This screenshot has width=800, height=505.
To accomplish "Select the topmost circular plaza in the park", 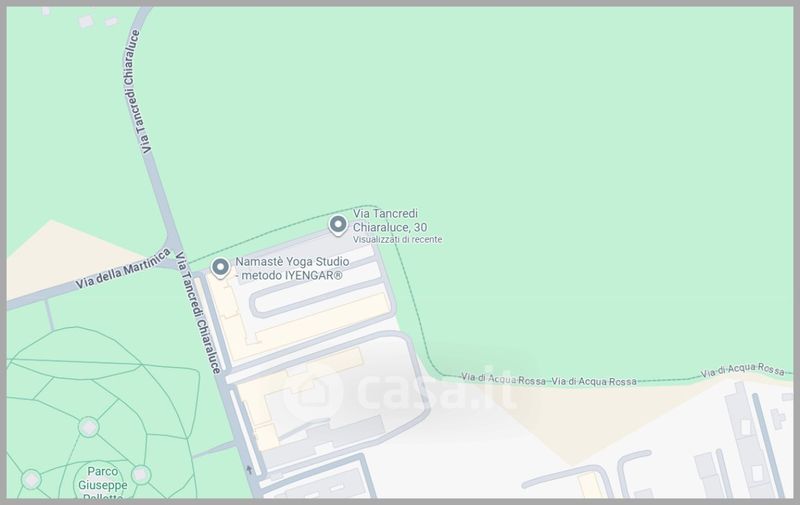I will [88, 427].
